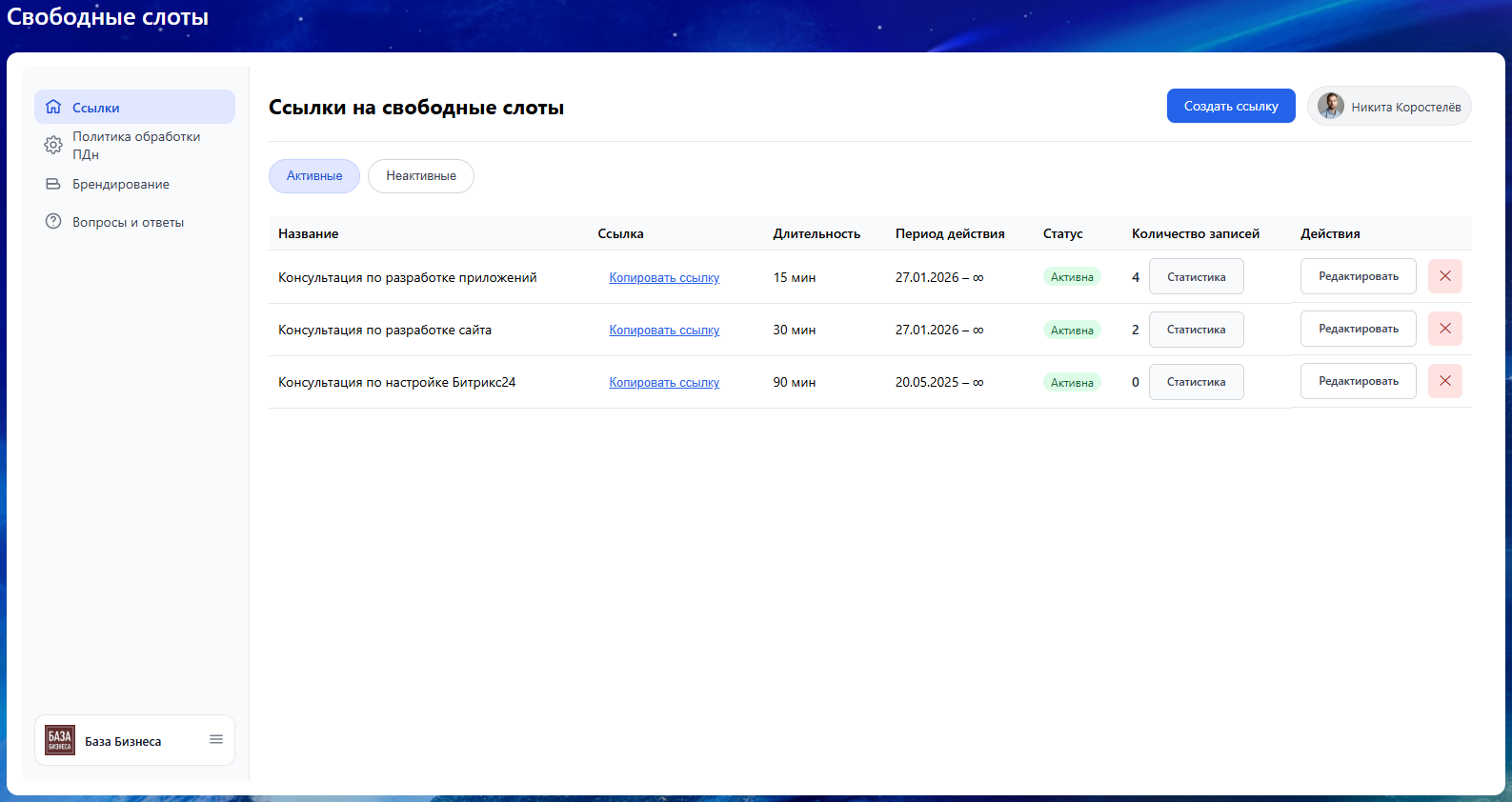Delete the Консультация по настройке Битрикс24 link

pyautogui.click(x=1444, y=381)
